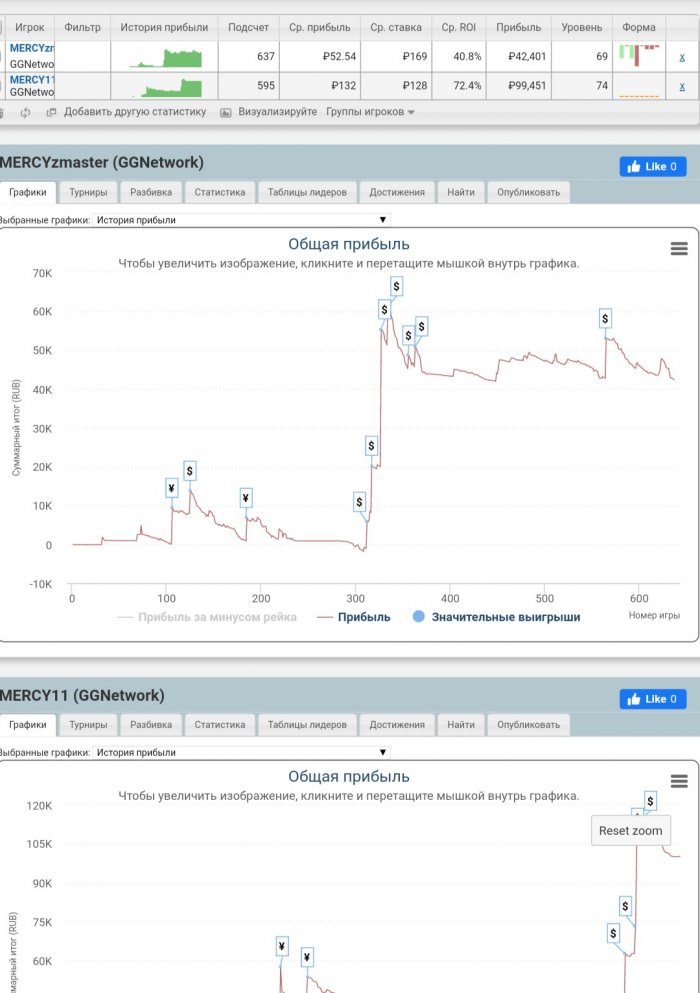
Task: Click thumbs-up Like button in MERCYzmaster header
Action: click(652, 167)
